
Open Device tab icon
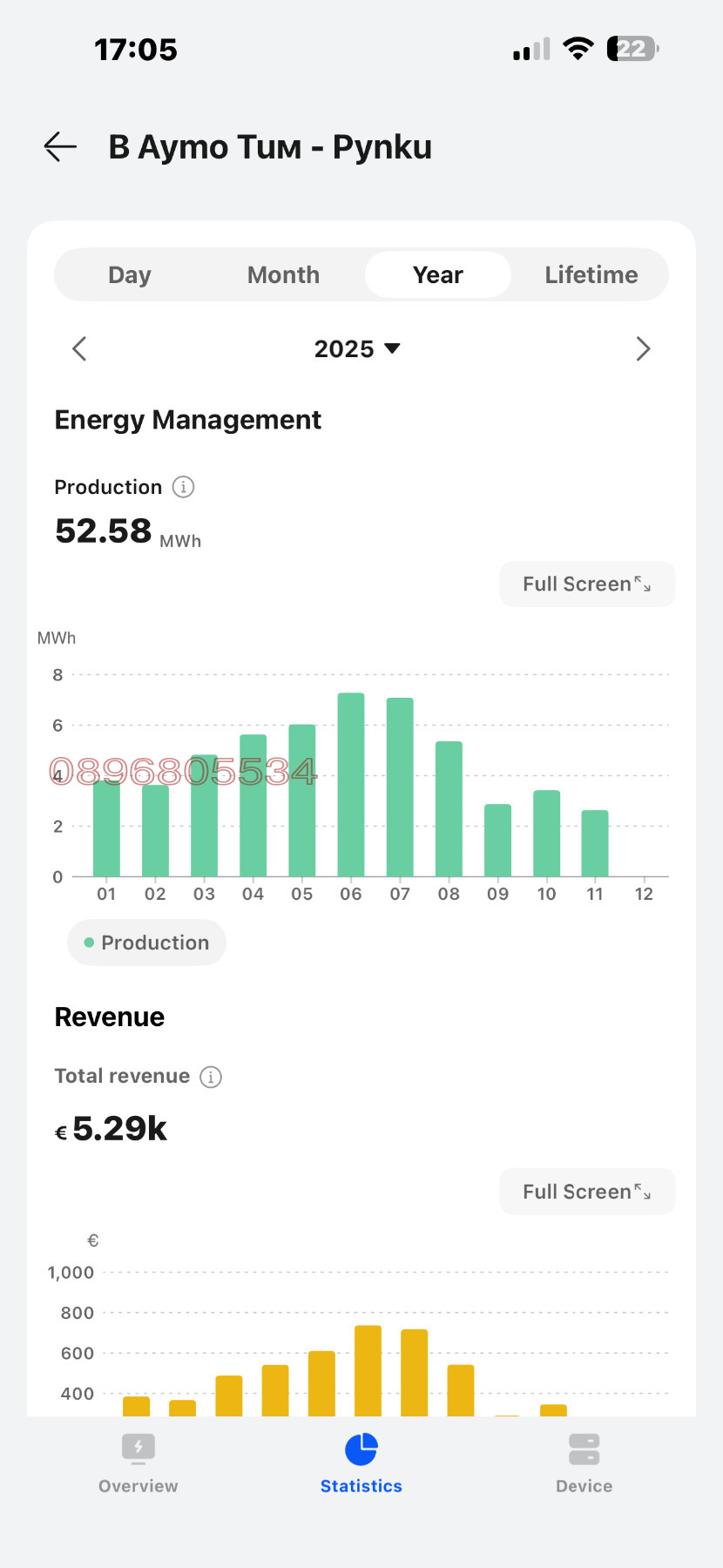tap(584, 1450)
